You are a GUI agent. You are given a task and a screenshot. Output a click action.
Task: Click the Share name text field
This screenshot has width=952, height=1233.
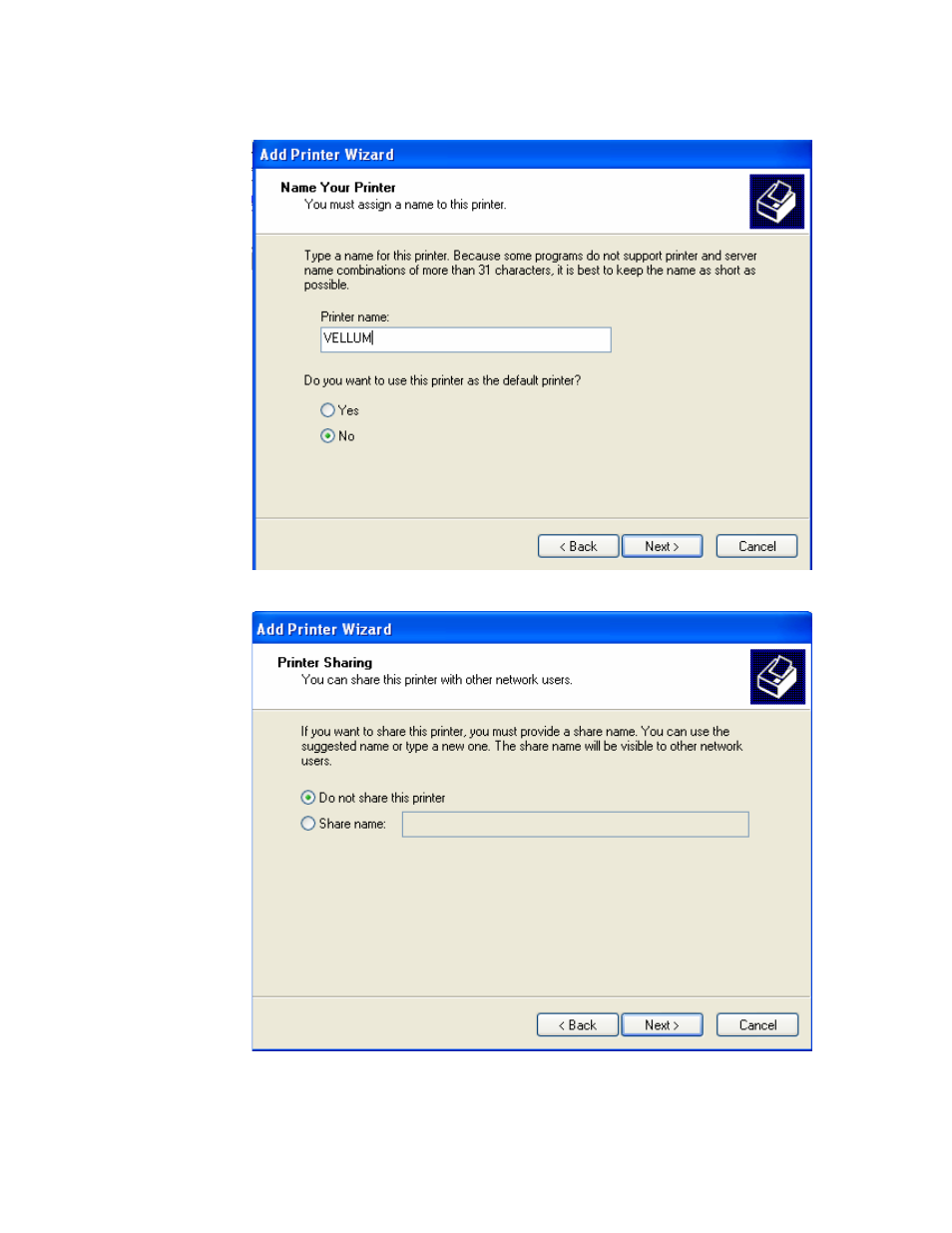575,825
